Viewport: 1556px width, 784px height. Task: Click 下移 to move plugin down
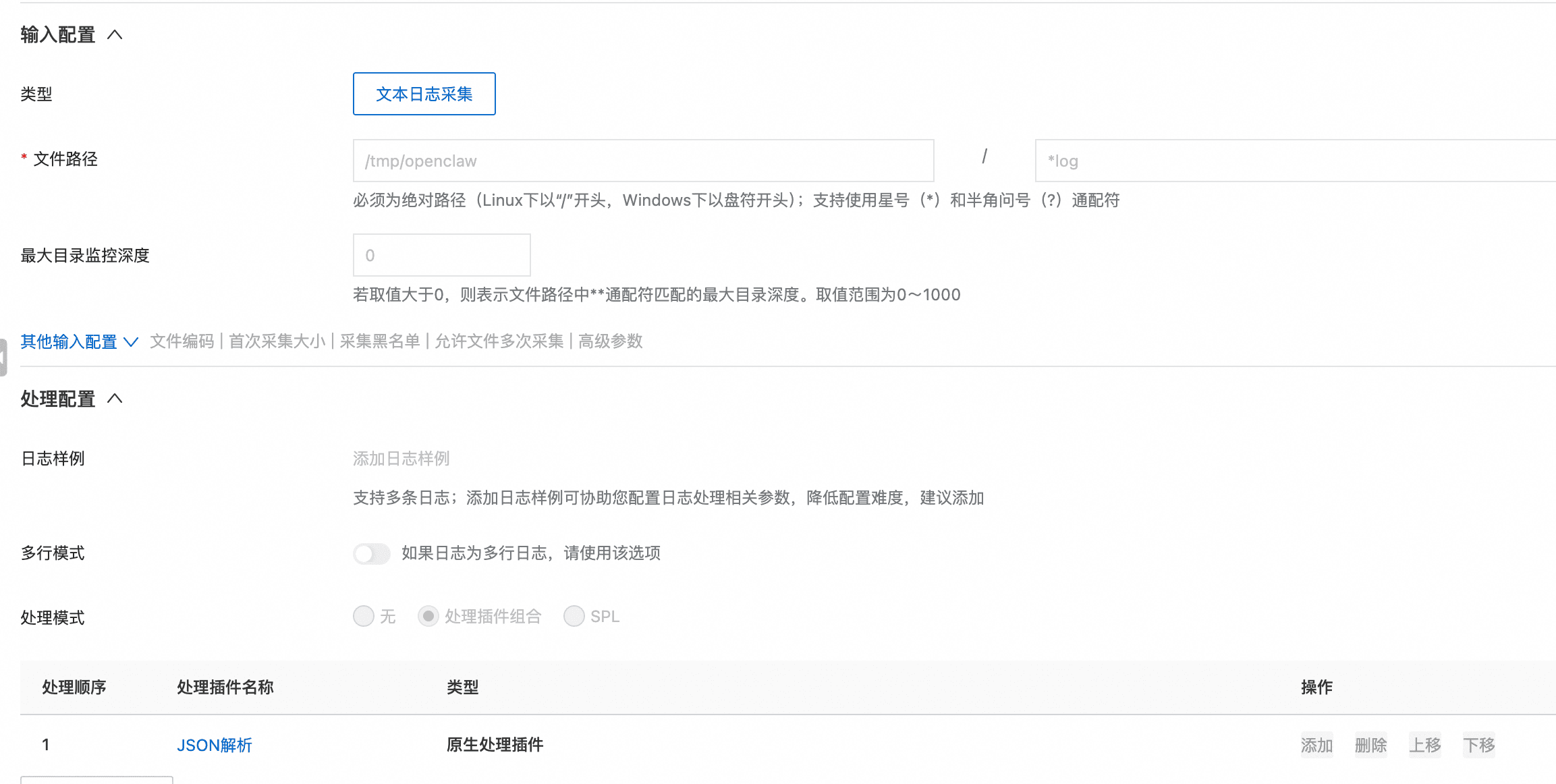point(1478,745)
